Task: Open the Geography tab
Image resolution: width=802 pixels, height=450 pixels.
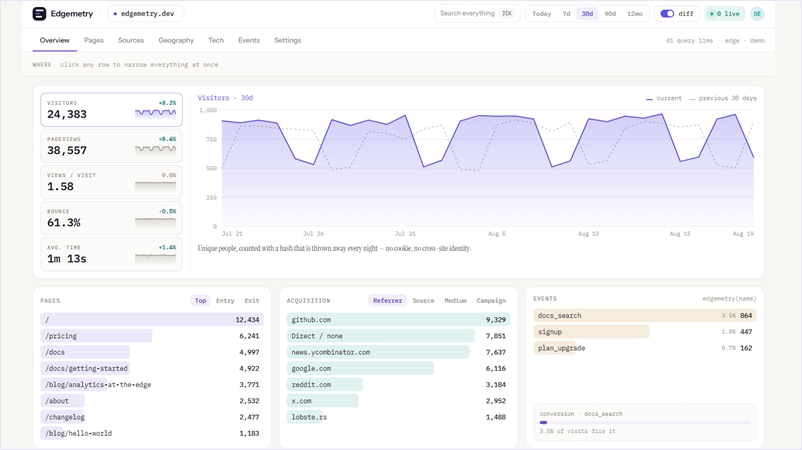Action: 176,40
